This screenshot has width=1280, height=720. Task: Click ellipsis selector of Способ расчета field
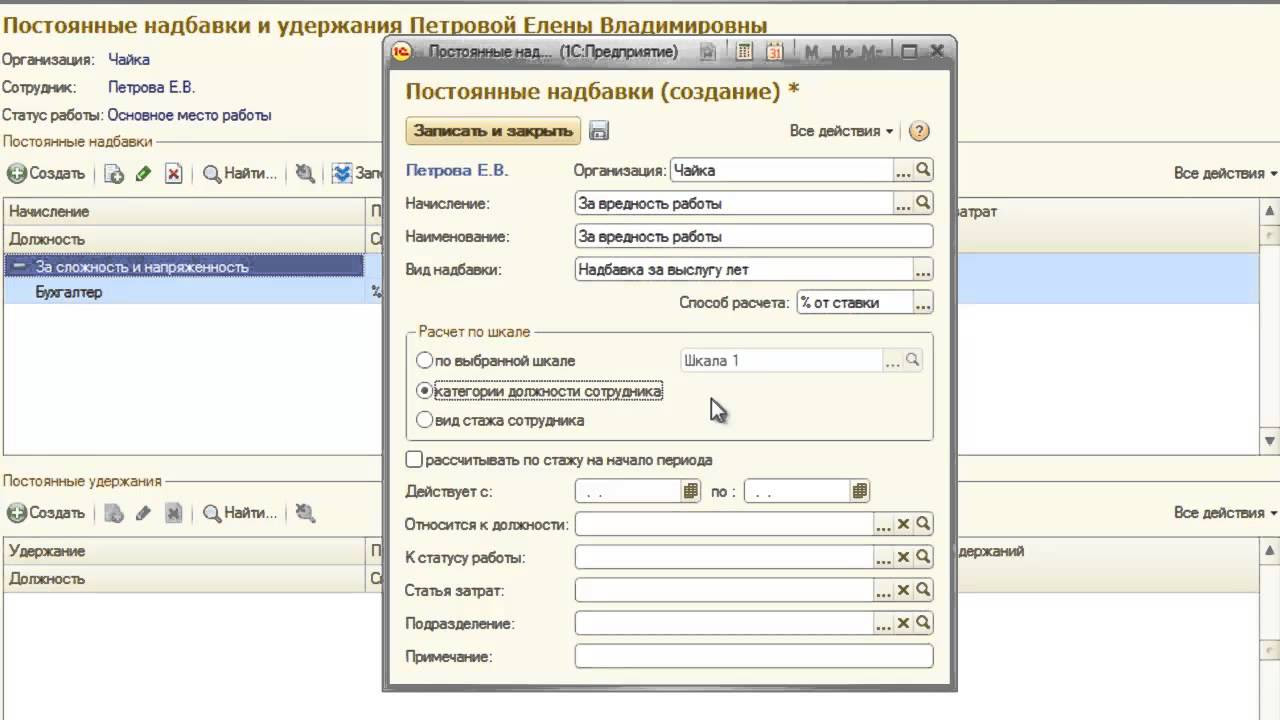click(x=923, y=302)
